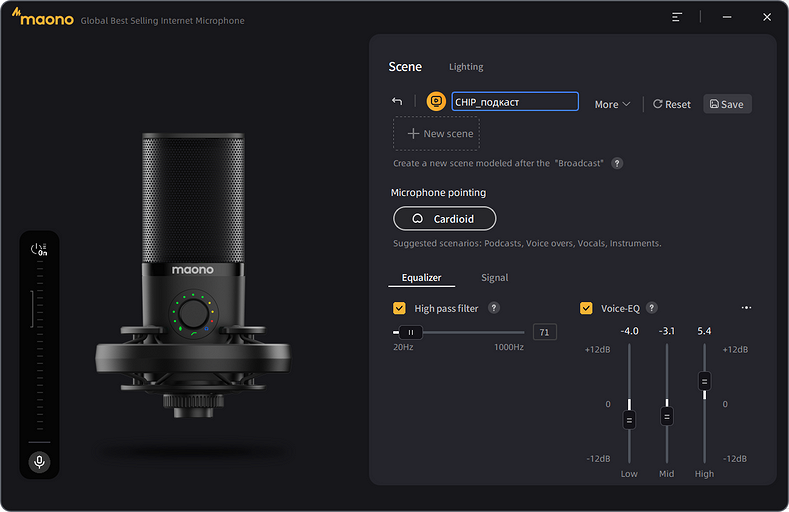The width and height of the screenshot is (789, 512).
Task: Disable the High pass filter checkbox
Action: tap(400, 309)
